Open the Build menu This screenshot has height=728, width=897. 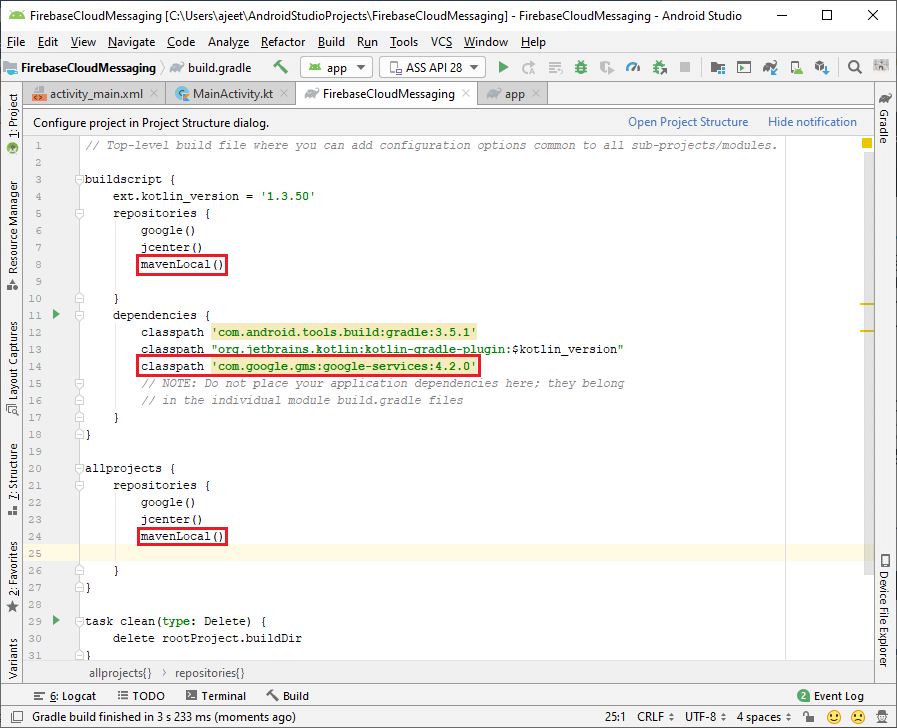(331, 42)
